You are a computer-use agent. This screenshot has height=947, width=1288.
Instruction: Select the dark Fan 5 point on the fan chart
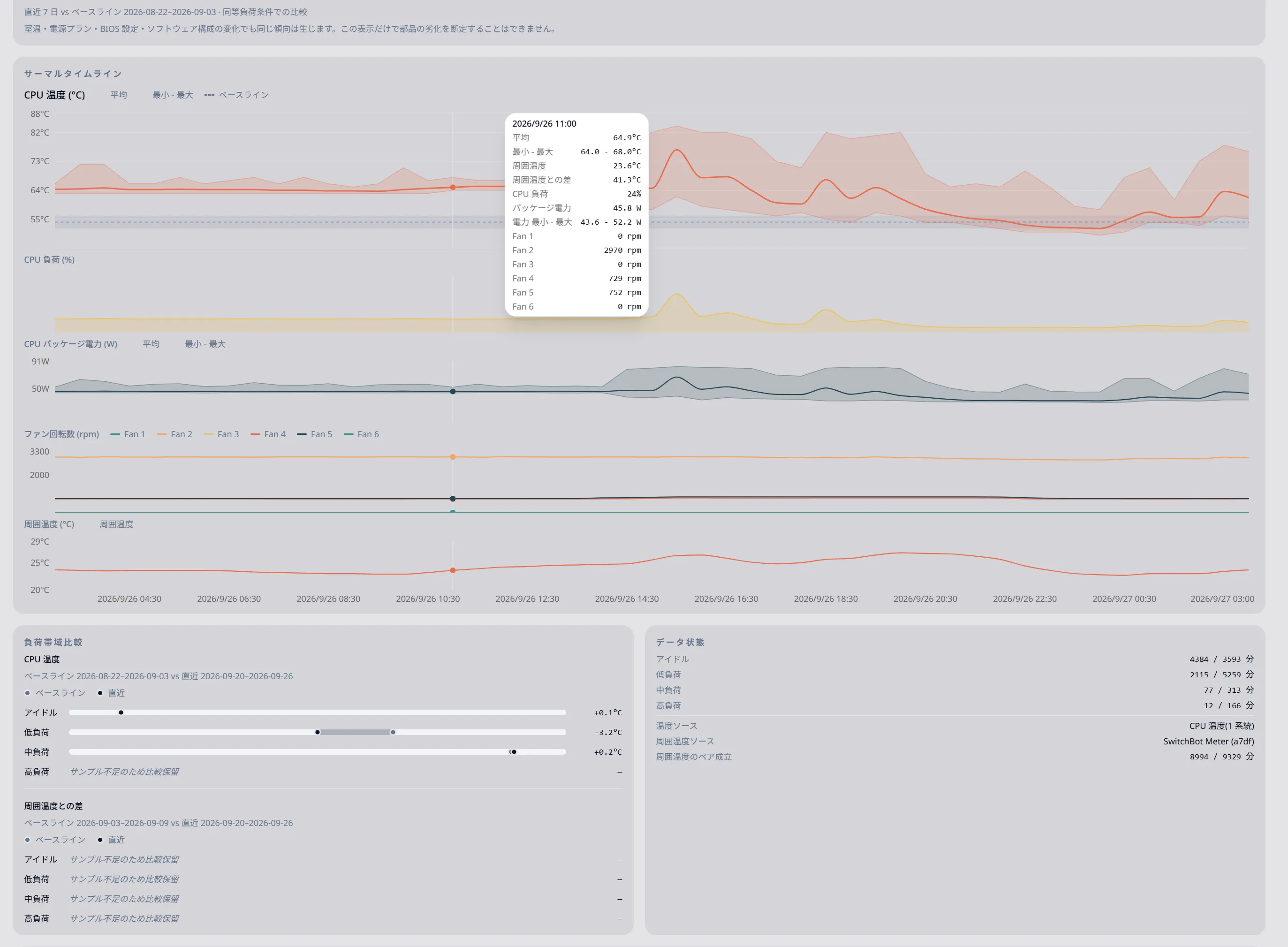click(453, 499)
